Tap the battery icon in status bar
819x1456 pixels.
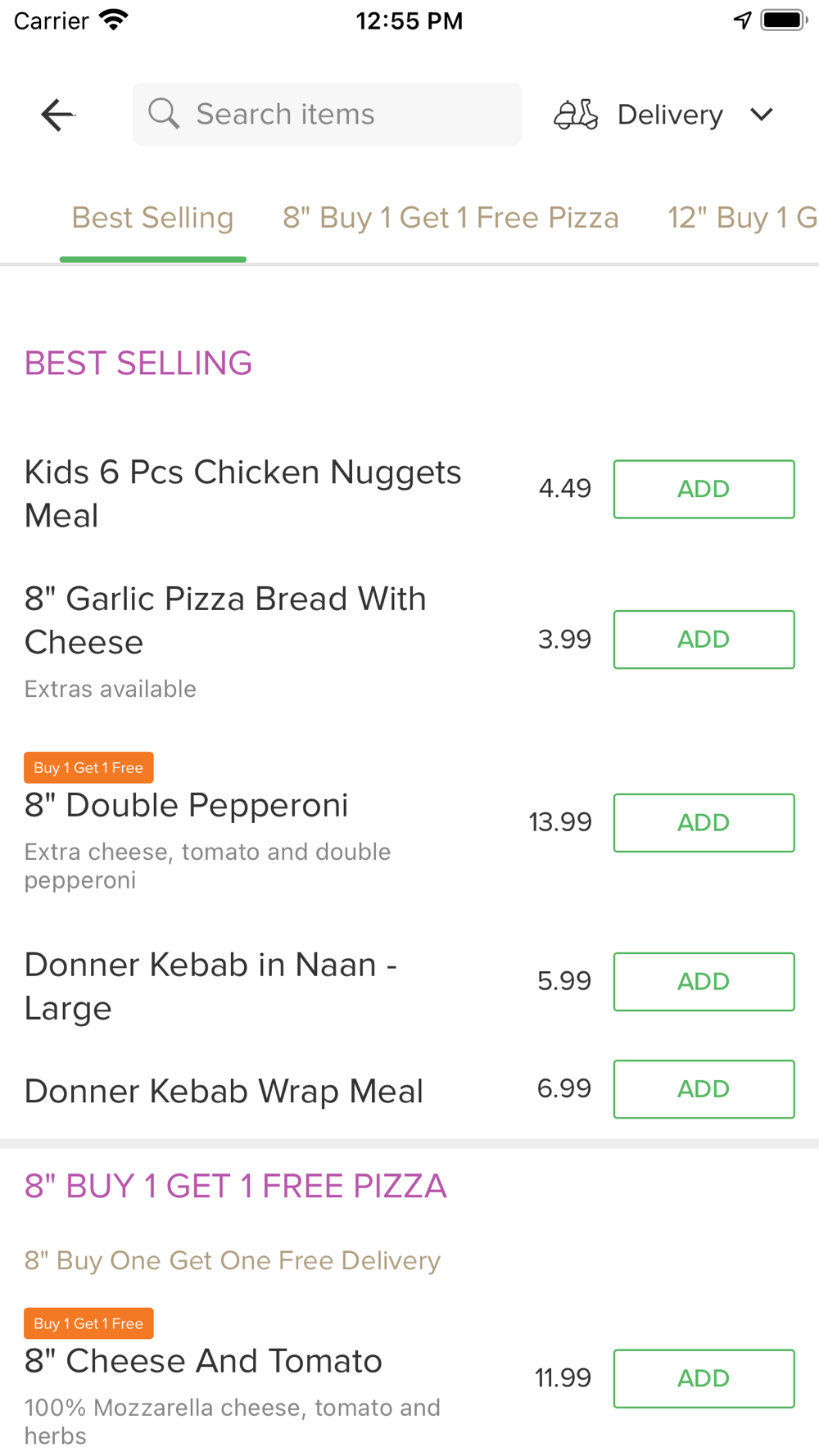(784, 20)
